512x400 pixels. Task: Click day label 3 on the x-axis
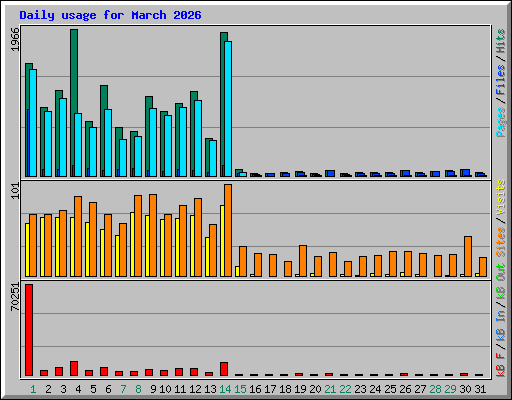[63, 389]
